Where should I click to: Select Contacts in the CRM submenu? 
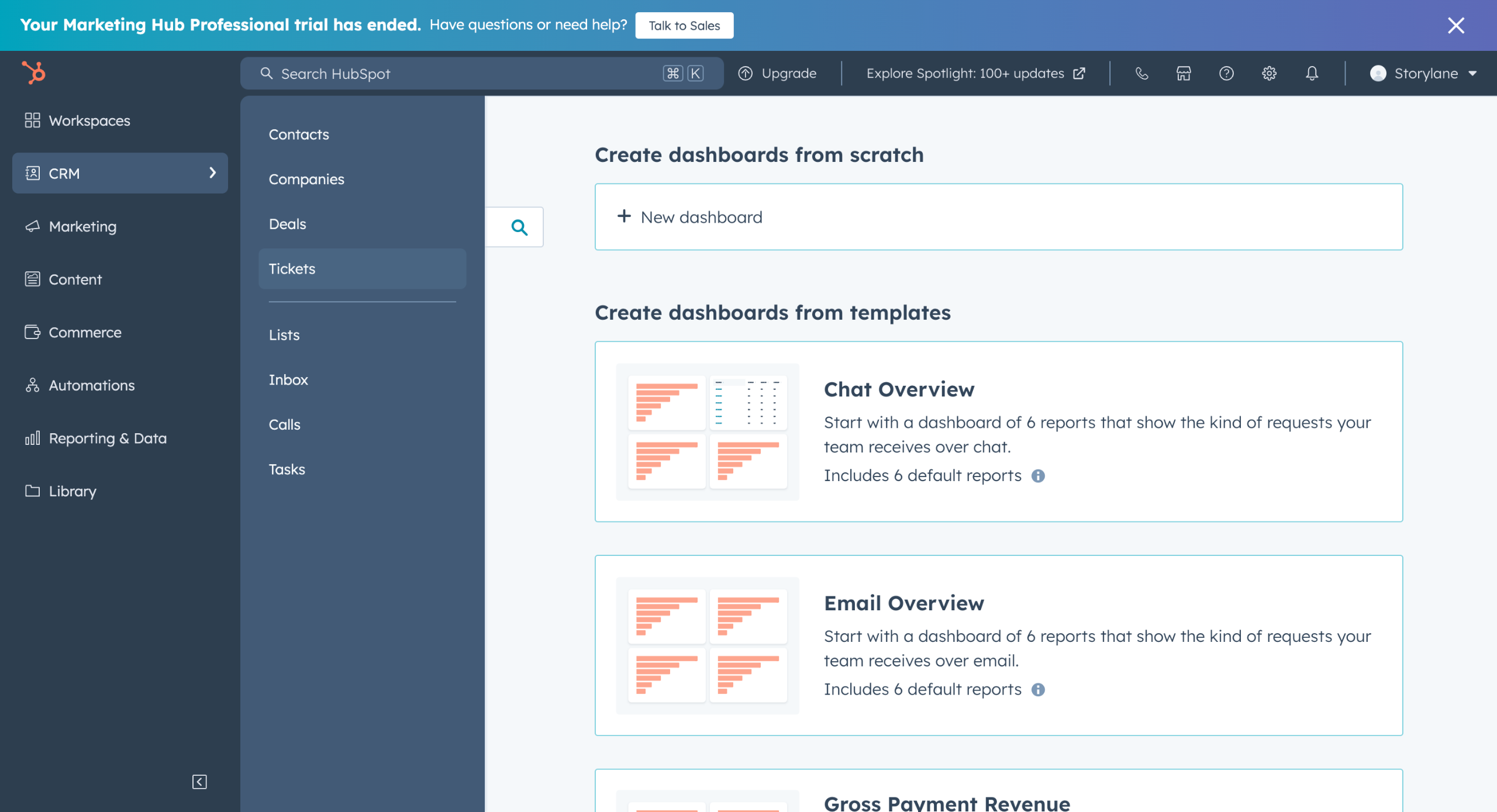point(362,134)
